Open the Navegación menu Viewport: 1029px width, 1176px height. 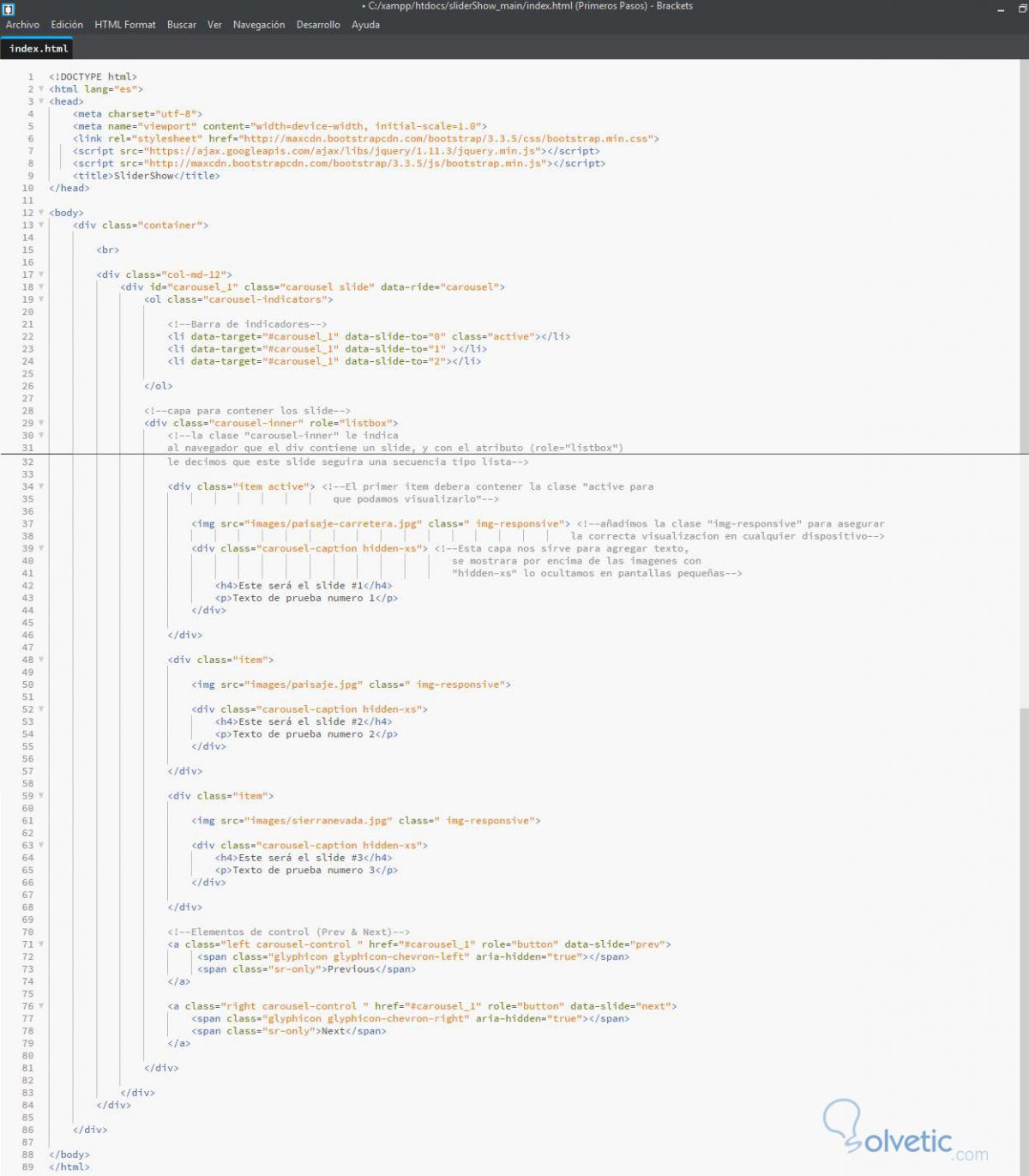coord(259,25)
